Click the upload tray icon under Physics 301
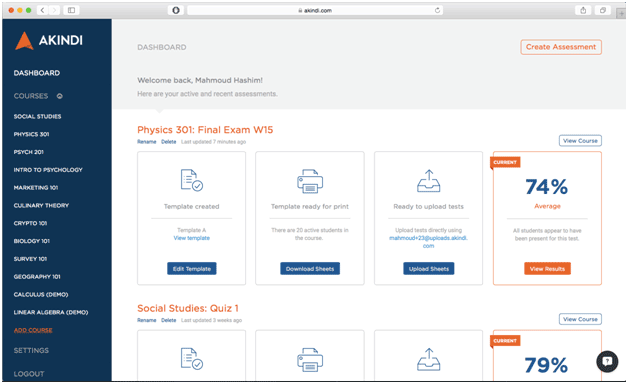This screenshot has height=384, width=628. (429, 181)
